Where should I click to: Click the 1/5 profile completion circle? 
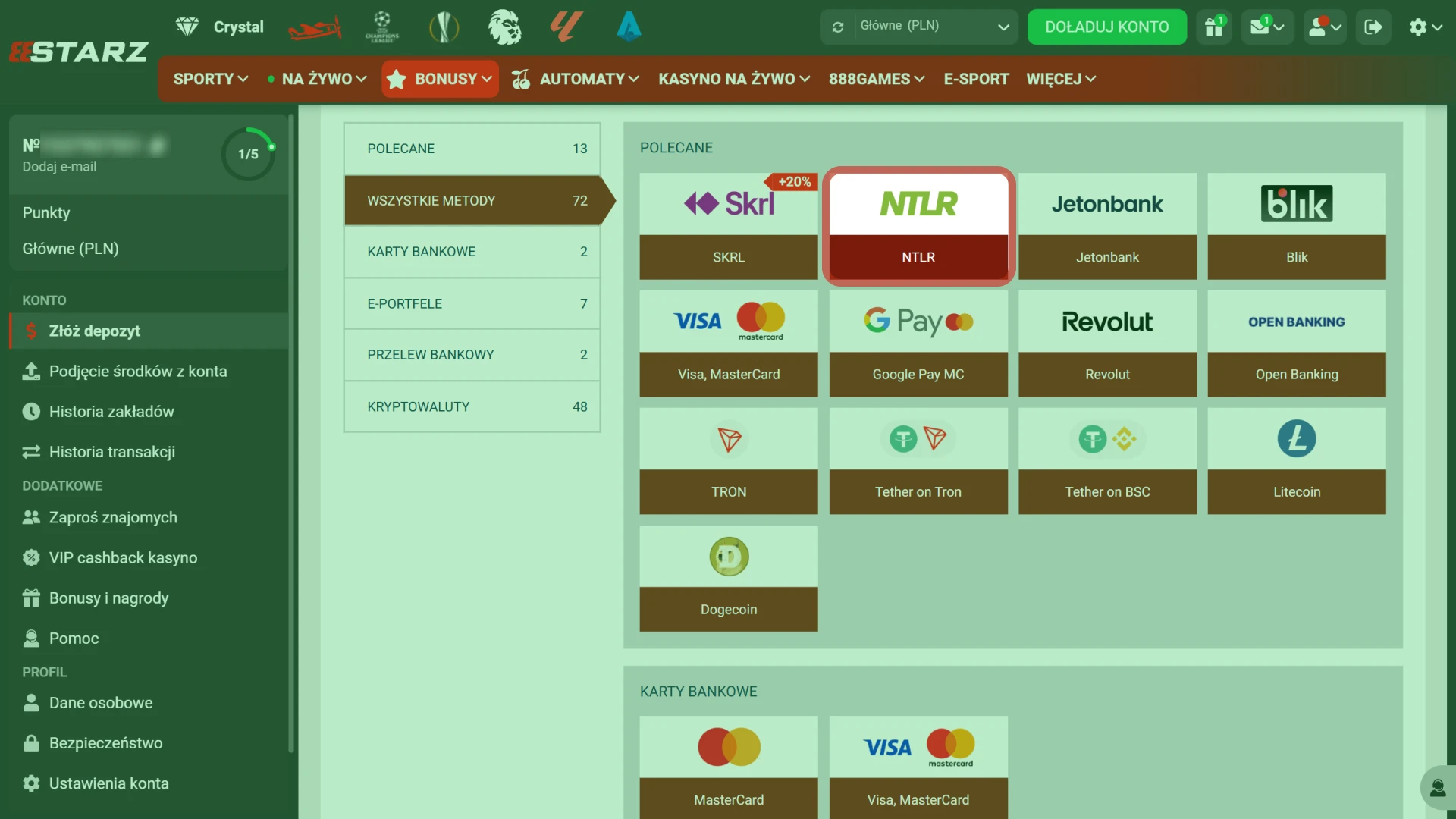(x=248, y=155)
